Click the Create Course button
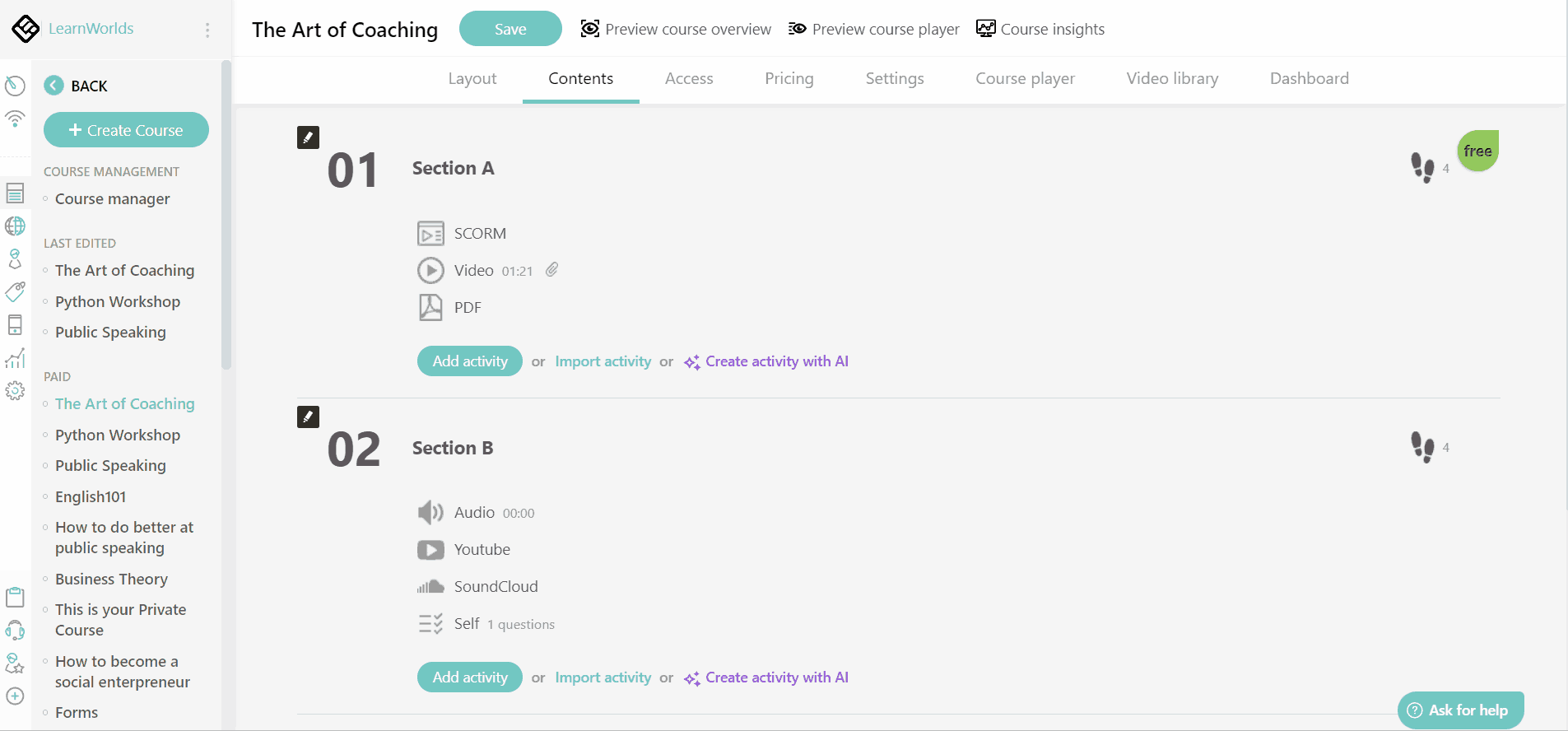The height and width of the screenshot is (731, 1568). 125,129
